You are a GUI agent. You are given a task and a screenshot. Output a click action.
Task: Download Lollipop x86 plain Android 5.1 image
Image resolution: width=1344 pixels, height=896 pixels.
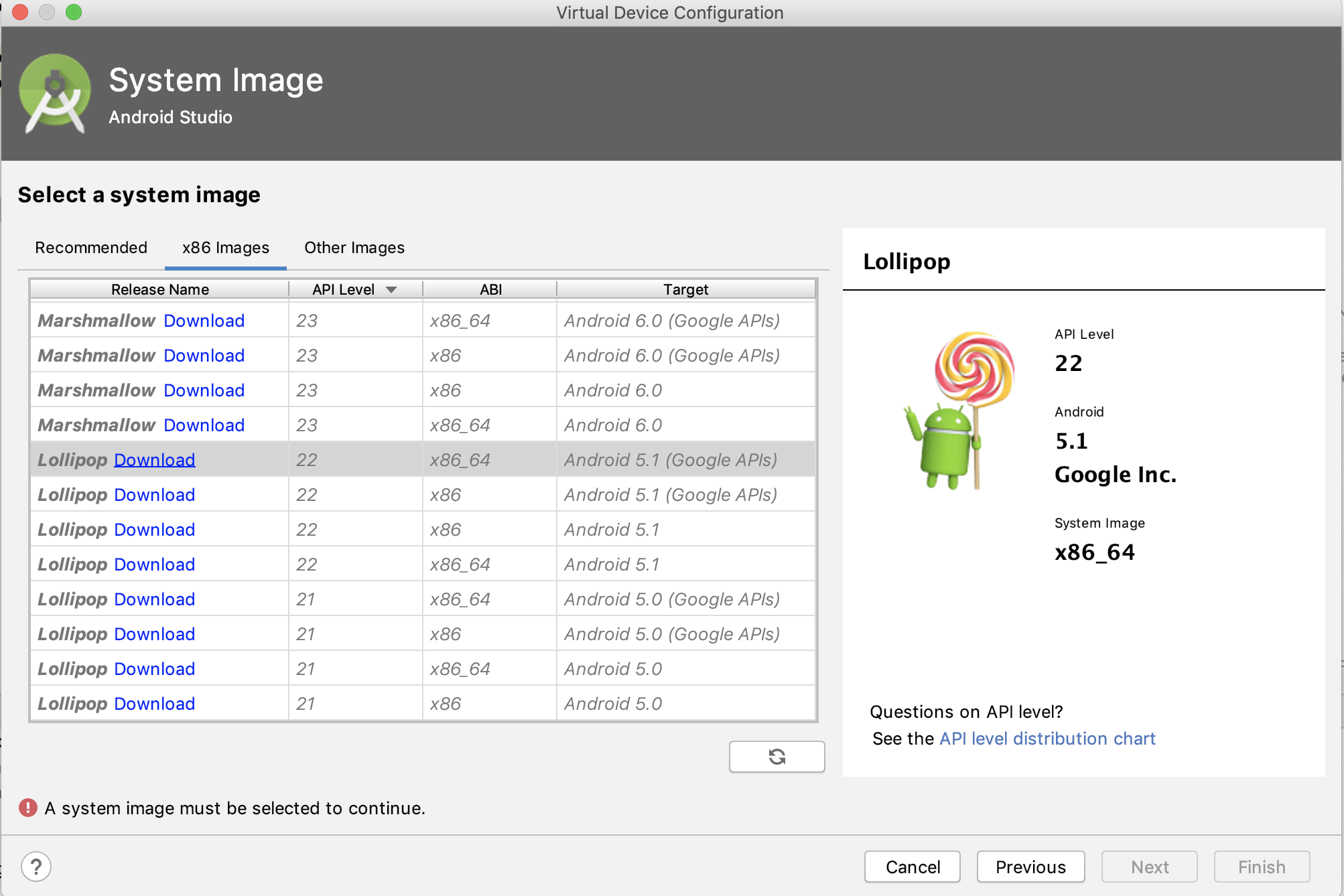[x=155, y=530]
